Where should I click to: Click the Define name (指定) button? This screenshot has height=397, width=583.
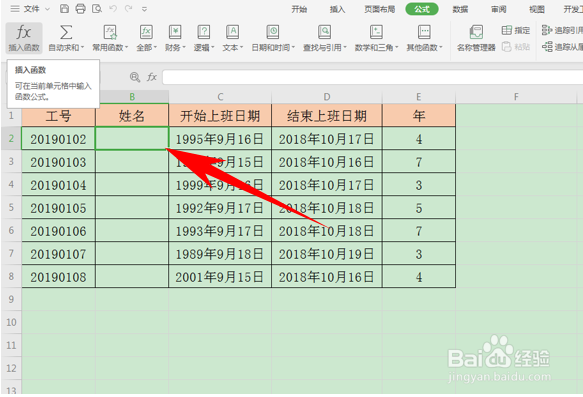coord(516,30)
